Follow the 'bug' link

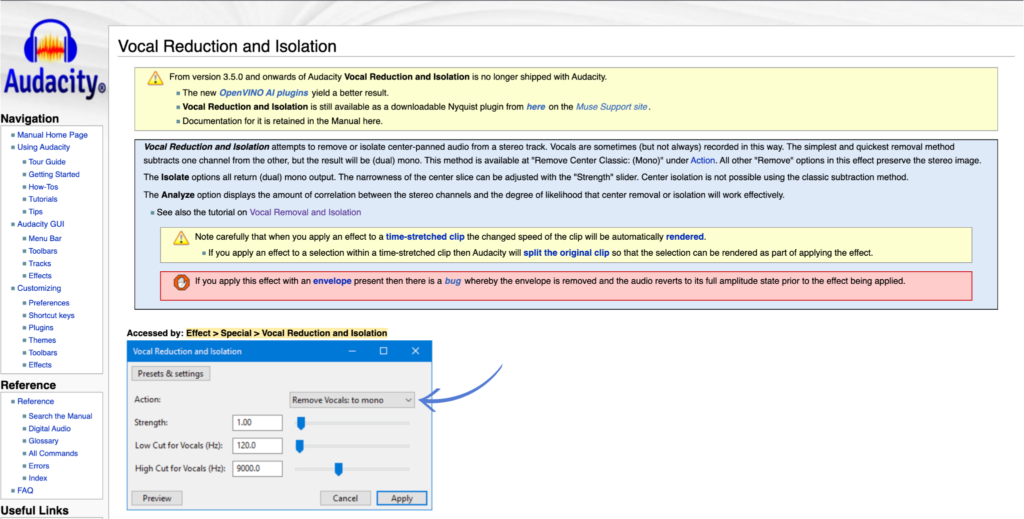tap(453, 282)
